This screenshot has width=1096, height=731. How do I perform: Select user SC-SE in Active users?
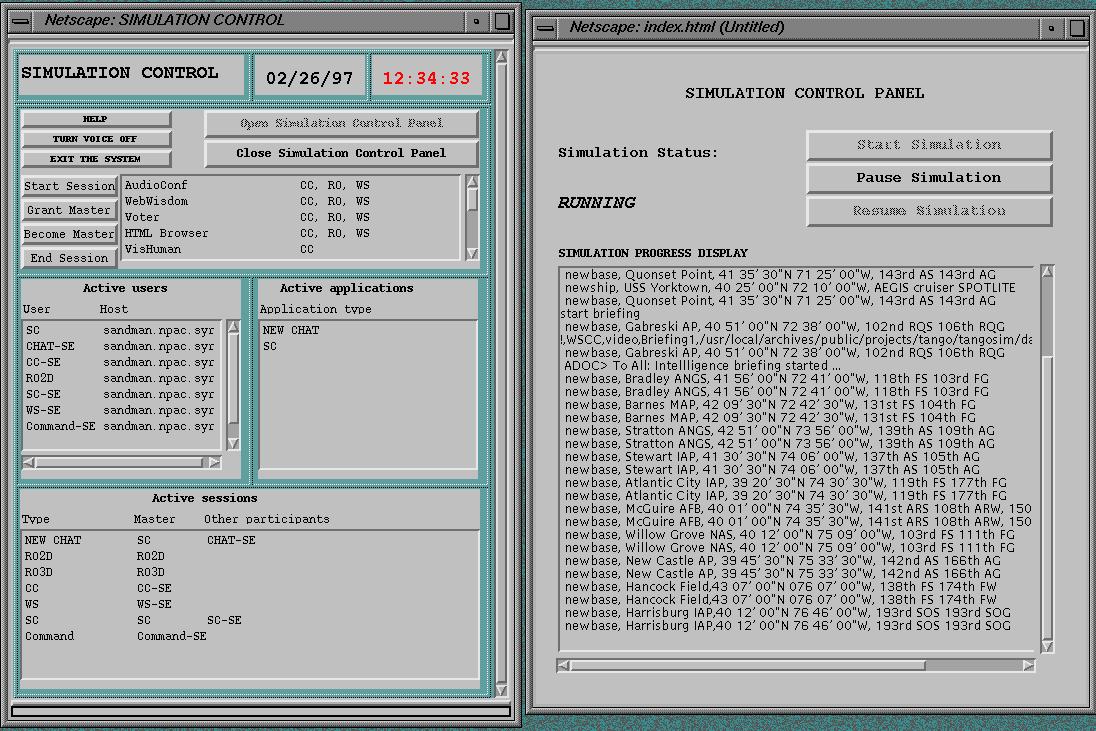[x=122, y=394]
